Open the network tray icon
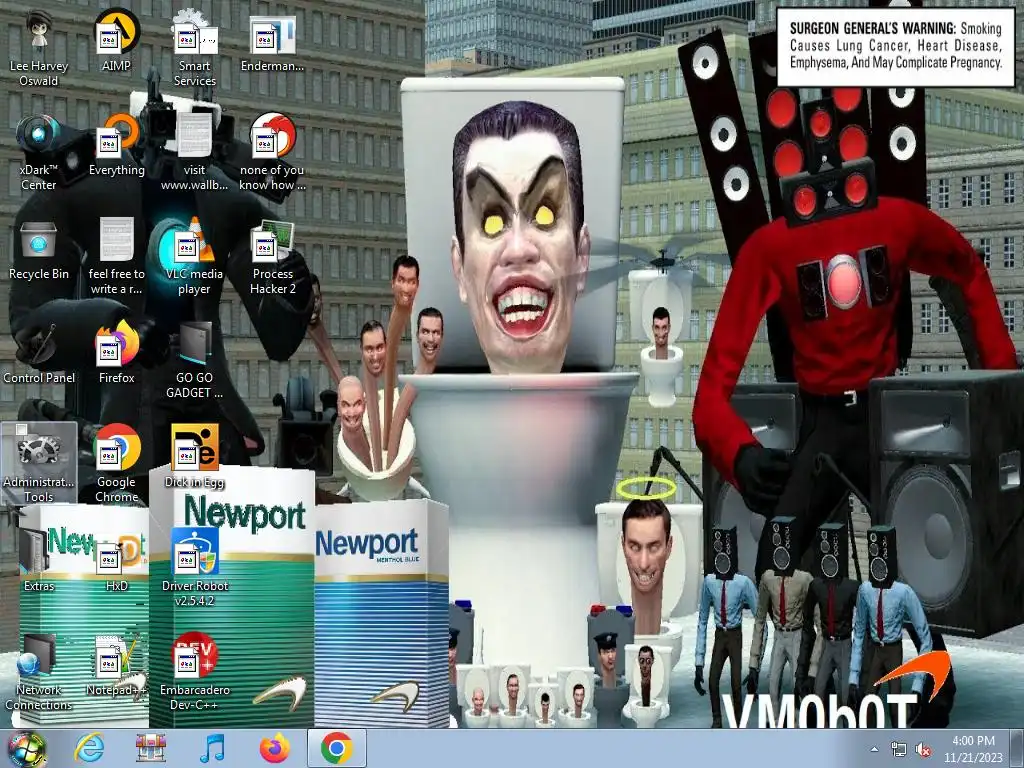The image size is (1024, 768). click(899, 750)
